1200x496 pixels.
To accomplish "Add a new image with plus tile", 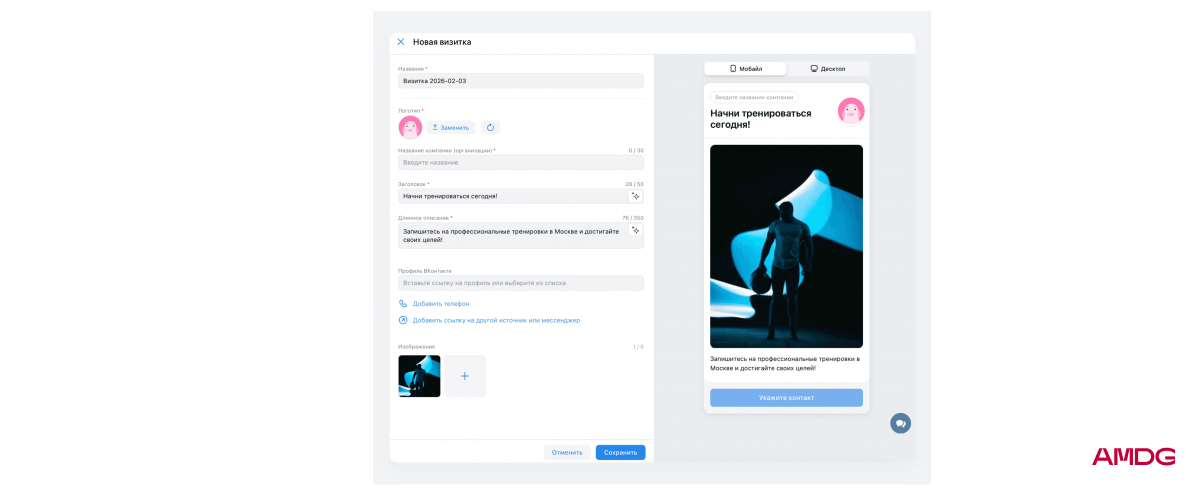I will [x=465, y=376].
